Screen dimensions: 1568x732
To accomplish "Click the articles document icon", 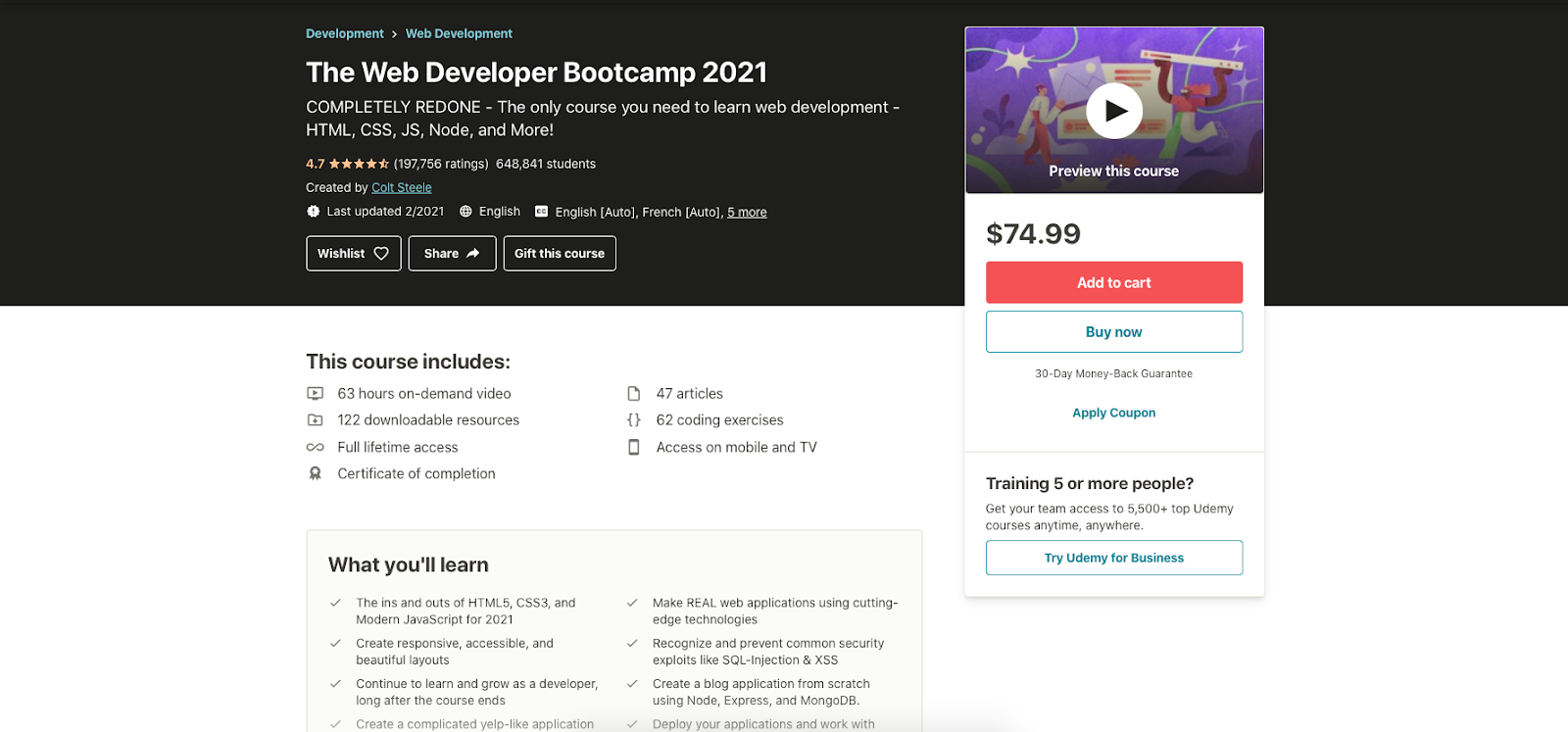I will (x=634, y=393).
